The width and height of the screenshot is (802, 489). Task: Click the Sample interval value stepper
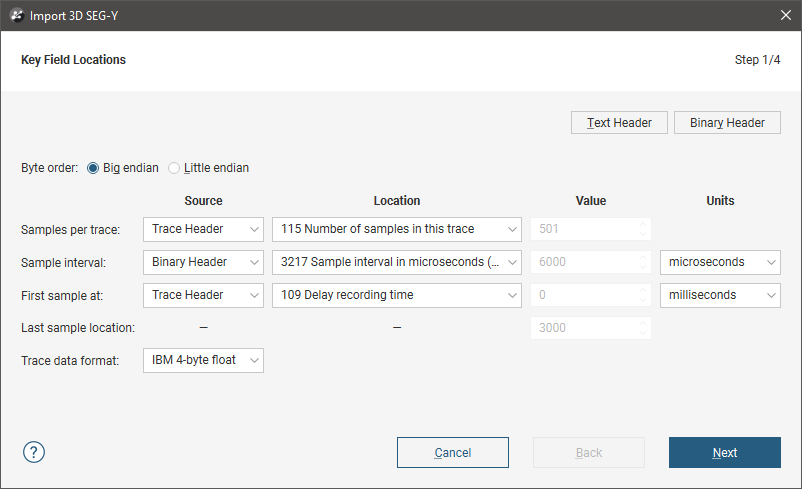pos(643,262)
